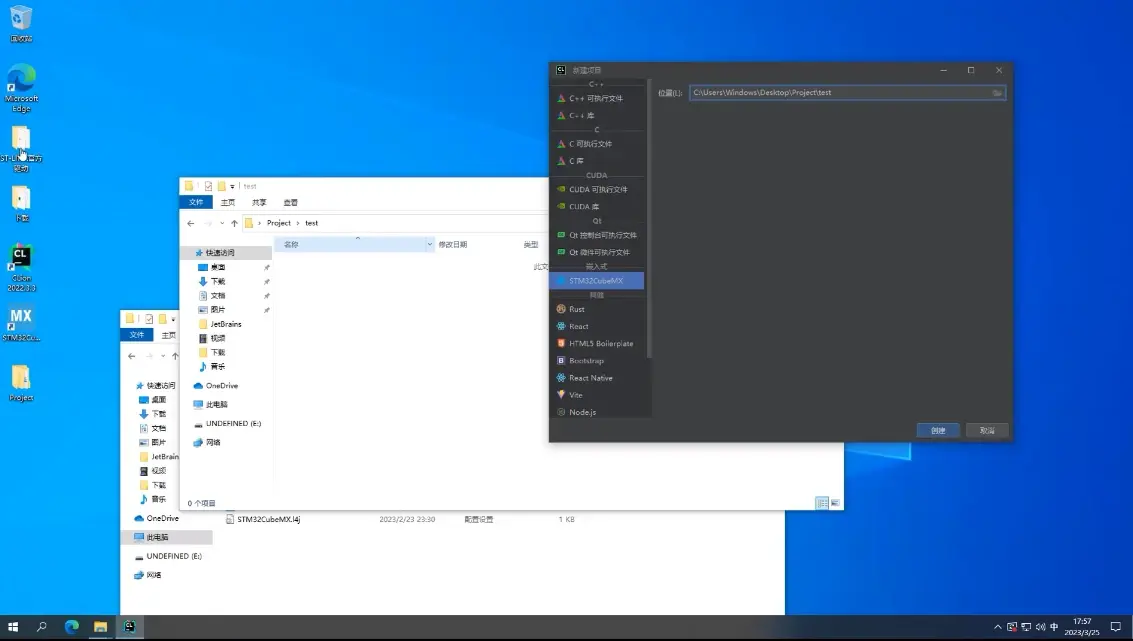Click the 创建 button in new project dialog
1133x641 pixels.
[x=938, y=430]
